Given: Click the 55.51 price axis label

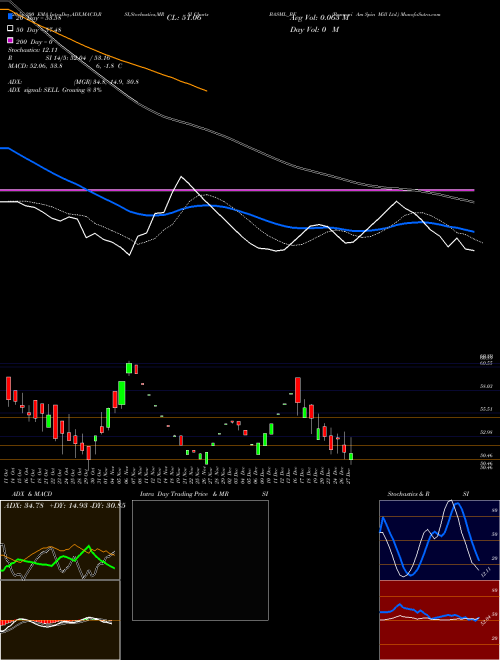Looking at the screenshot, I should [x=486, y=409].
